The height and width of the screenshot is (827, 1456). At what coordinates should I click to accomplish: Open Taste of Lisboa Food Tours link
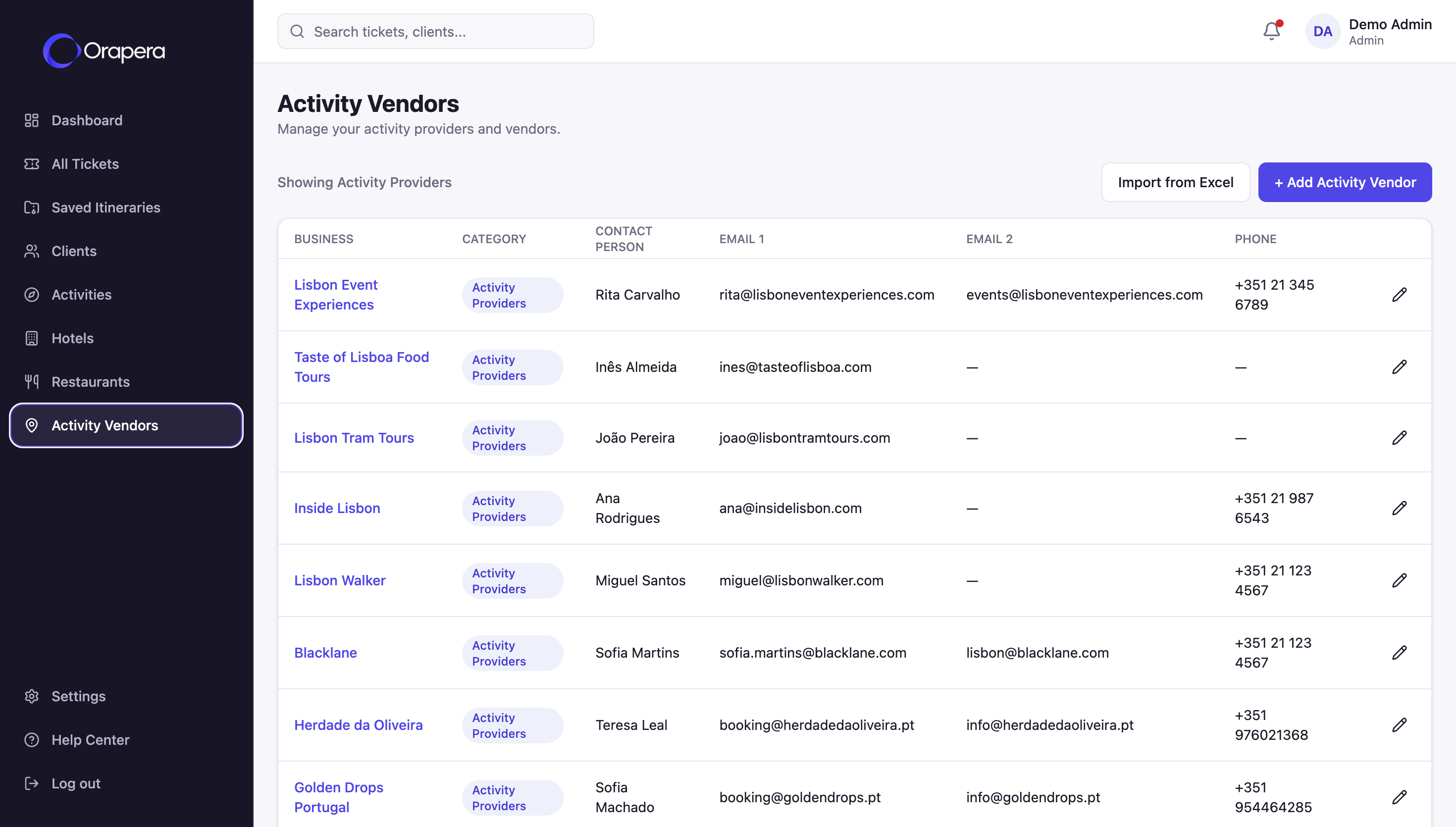(x=361, y=367)
